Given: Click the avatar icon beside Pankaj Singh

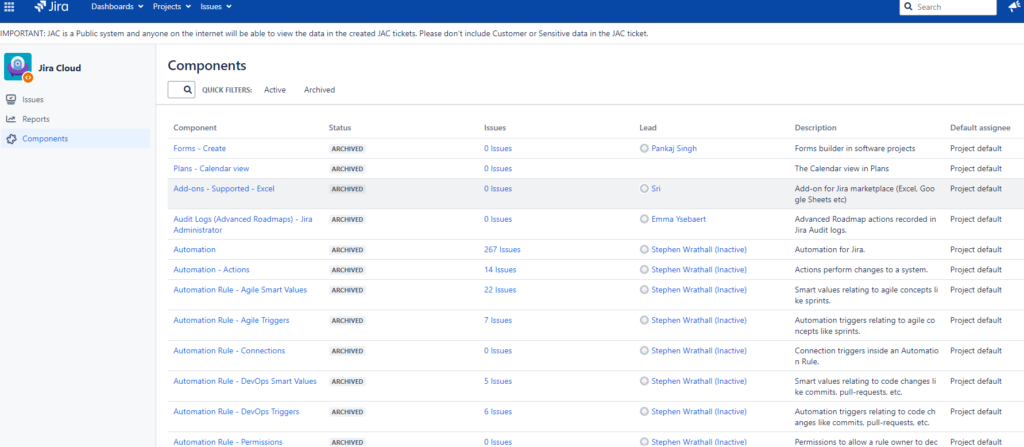Looking at the screenshot, I should (x=645, y=148).
